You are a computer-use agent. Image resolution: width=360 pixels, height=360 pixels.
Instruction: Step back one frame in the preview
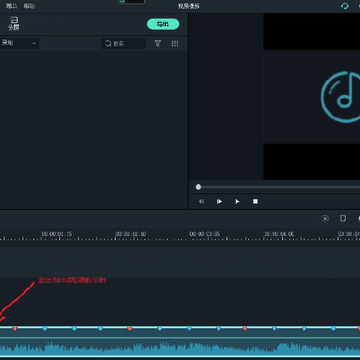(x=201, y=201)
